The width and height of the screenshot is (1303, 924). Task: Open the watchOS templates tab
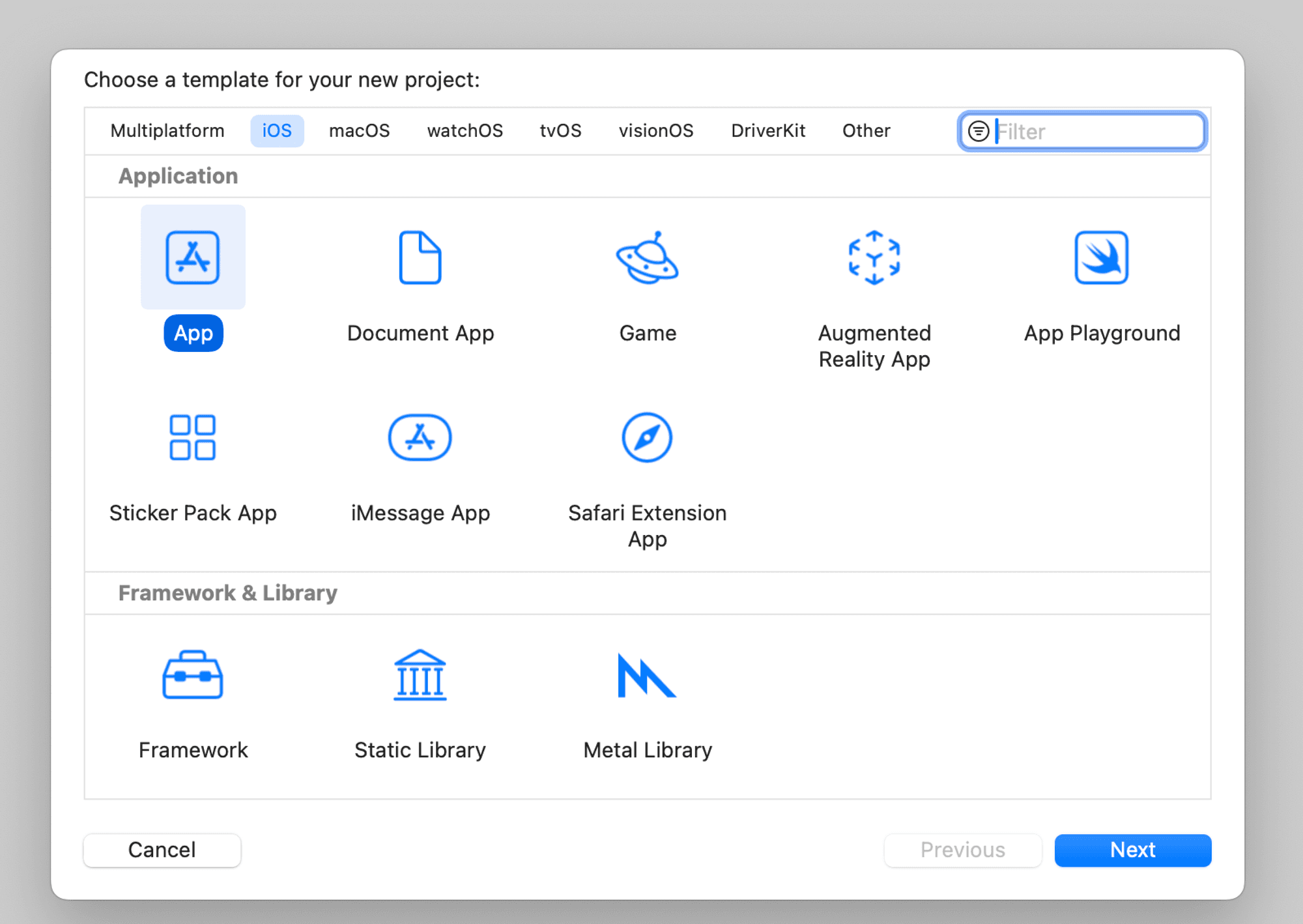coord(465,130)
